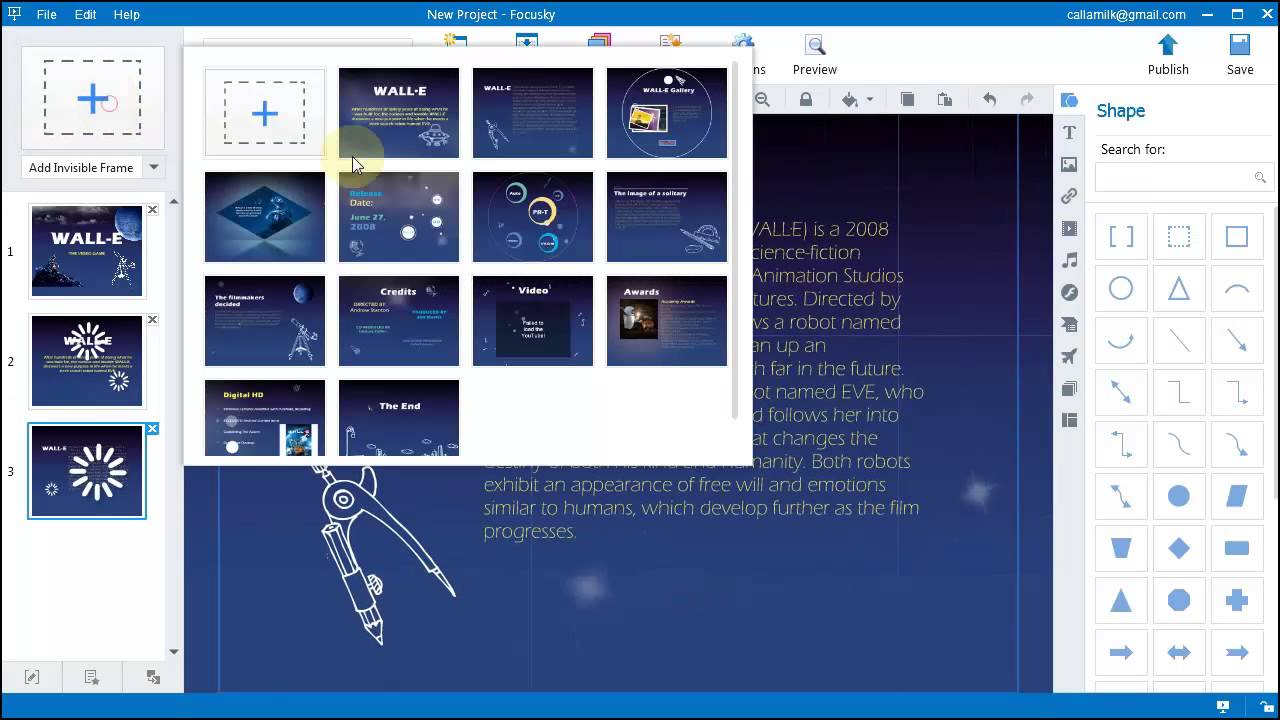Image resolution: width=1280 pixels, height=720 pixels.
Task: Open the Help menu
Action: (x=127, y=14)
